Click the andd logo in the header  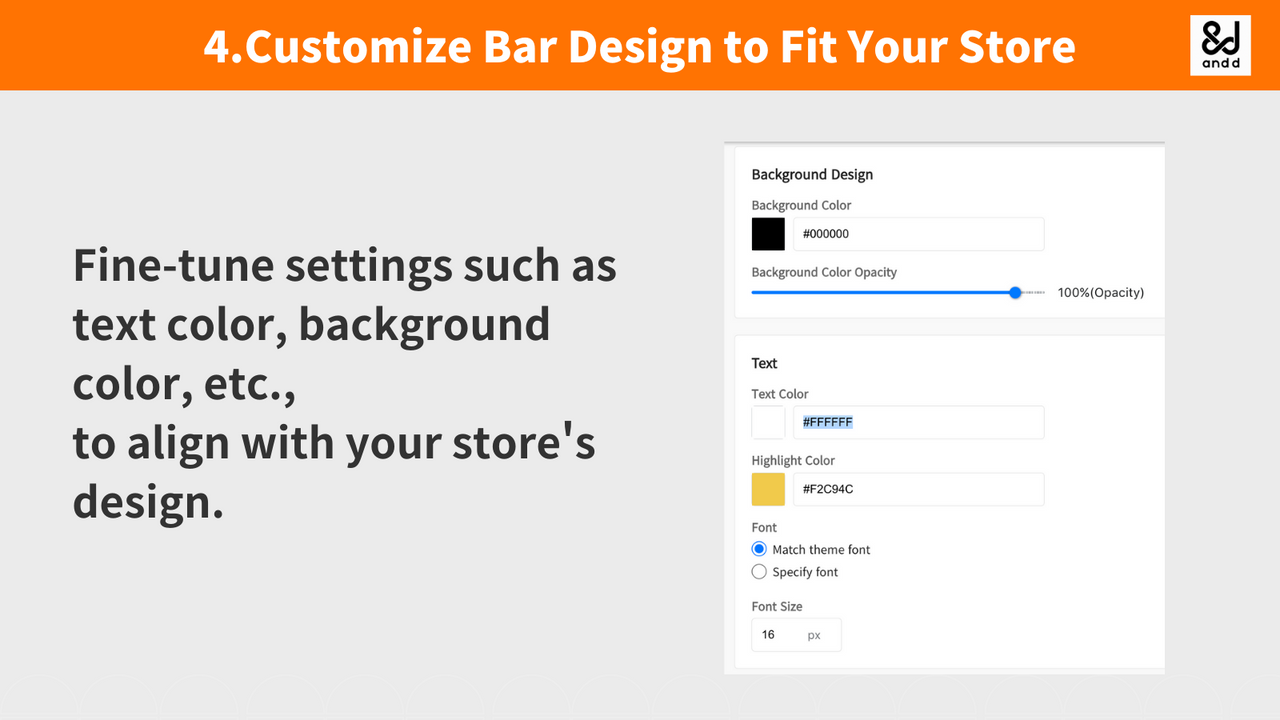pyautogui.click(x=1220, y=44)
